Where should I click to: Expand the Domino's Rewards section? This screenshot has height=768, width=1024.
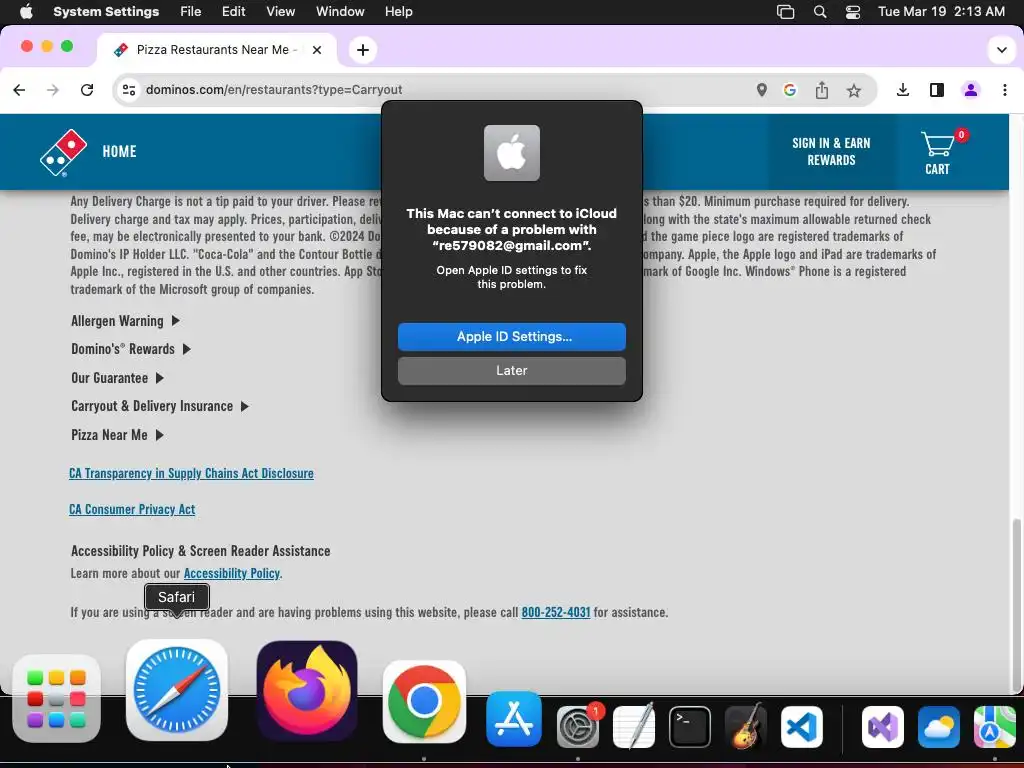point(131,349)
